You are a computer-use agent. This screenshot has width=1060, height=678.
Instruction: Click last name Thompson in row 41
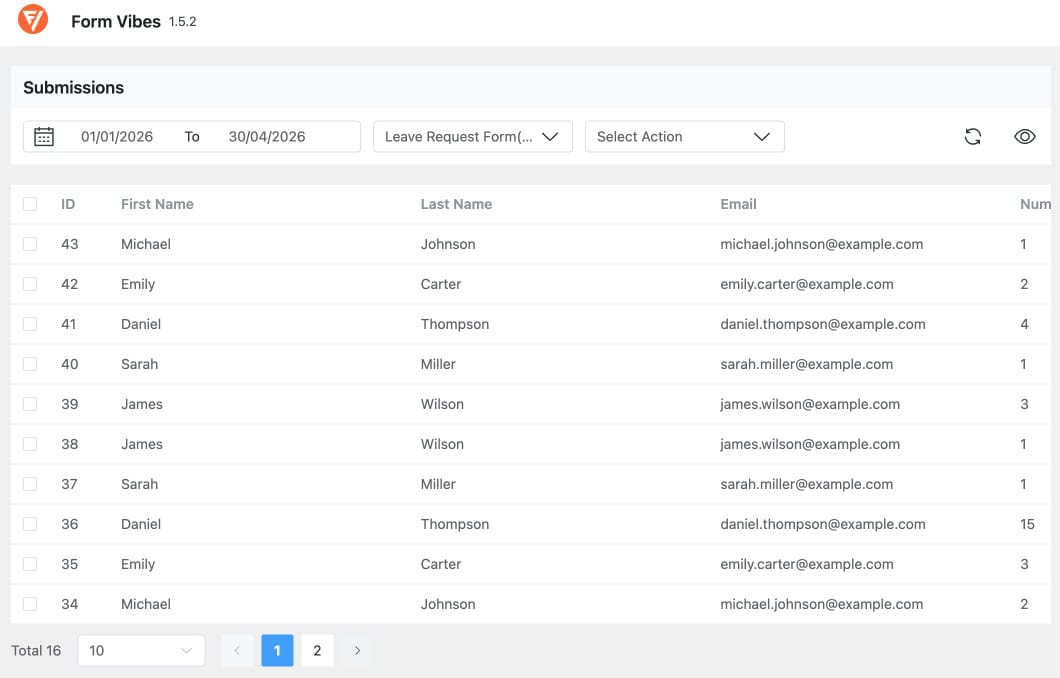click(455, 324)
